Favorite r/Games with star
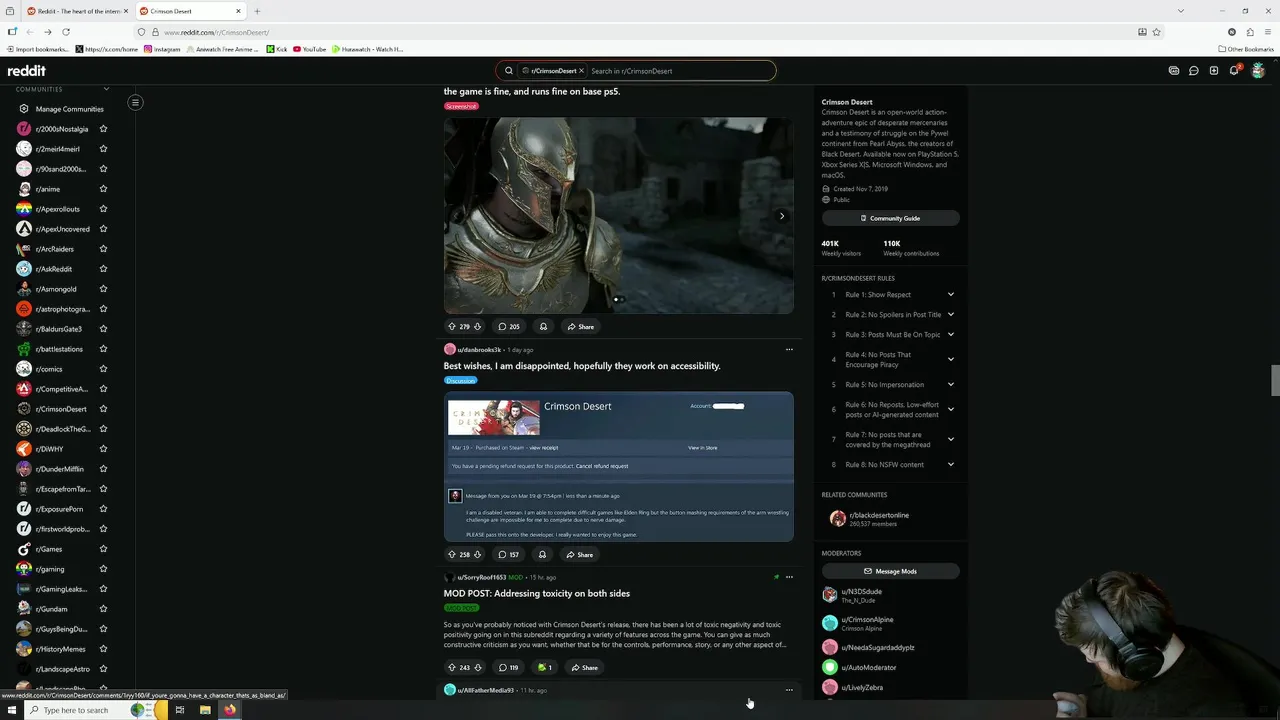 point(103,549)
